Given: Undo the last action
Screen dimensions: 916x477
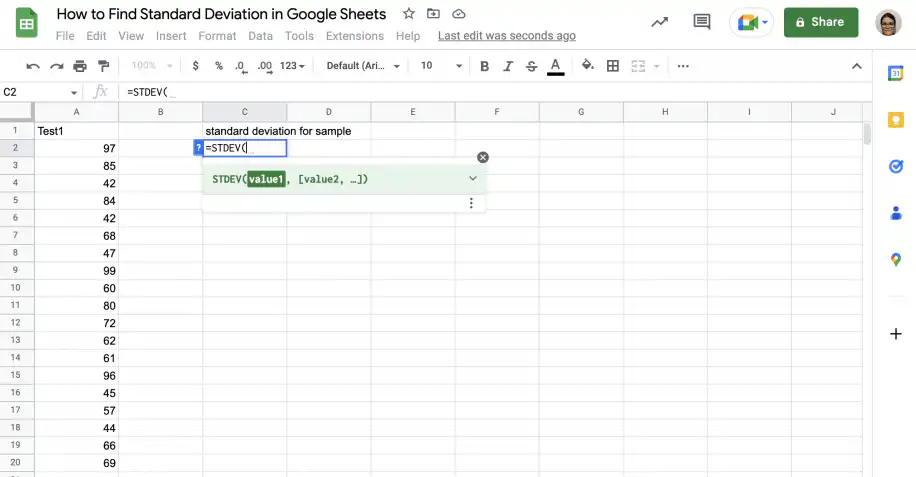Looking at the screenshot, I should pos(33,66).
